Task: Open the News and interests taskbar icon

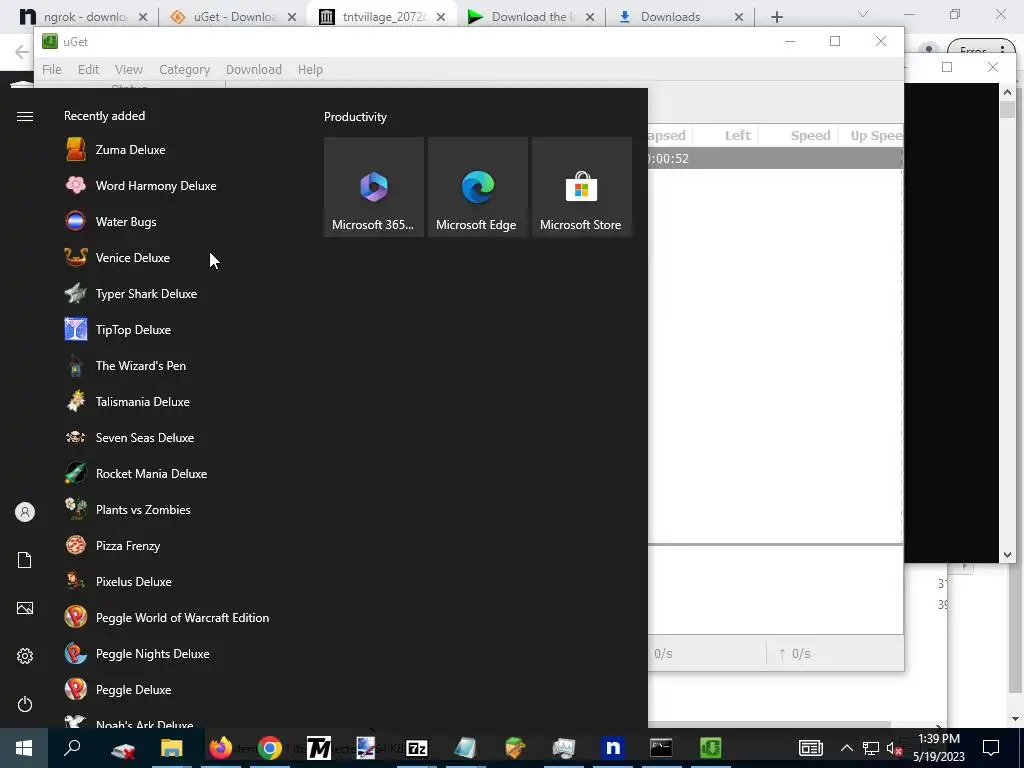Action: (810, 748)
